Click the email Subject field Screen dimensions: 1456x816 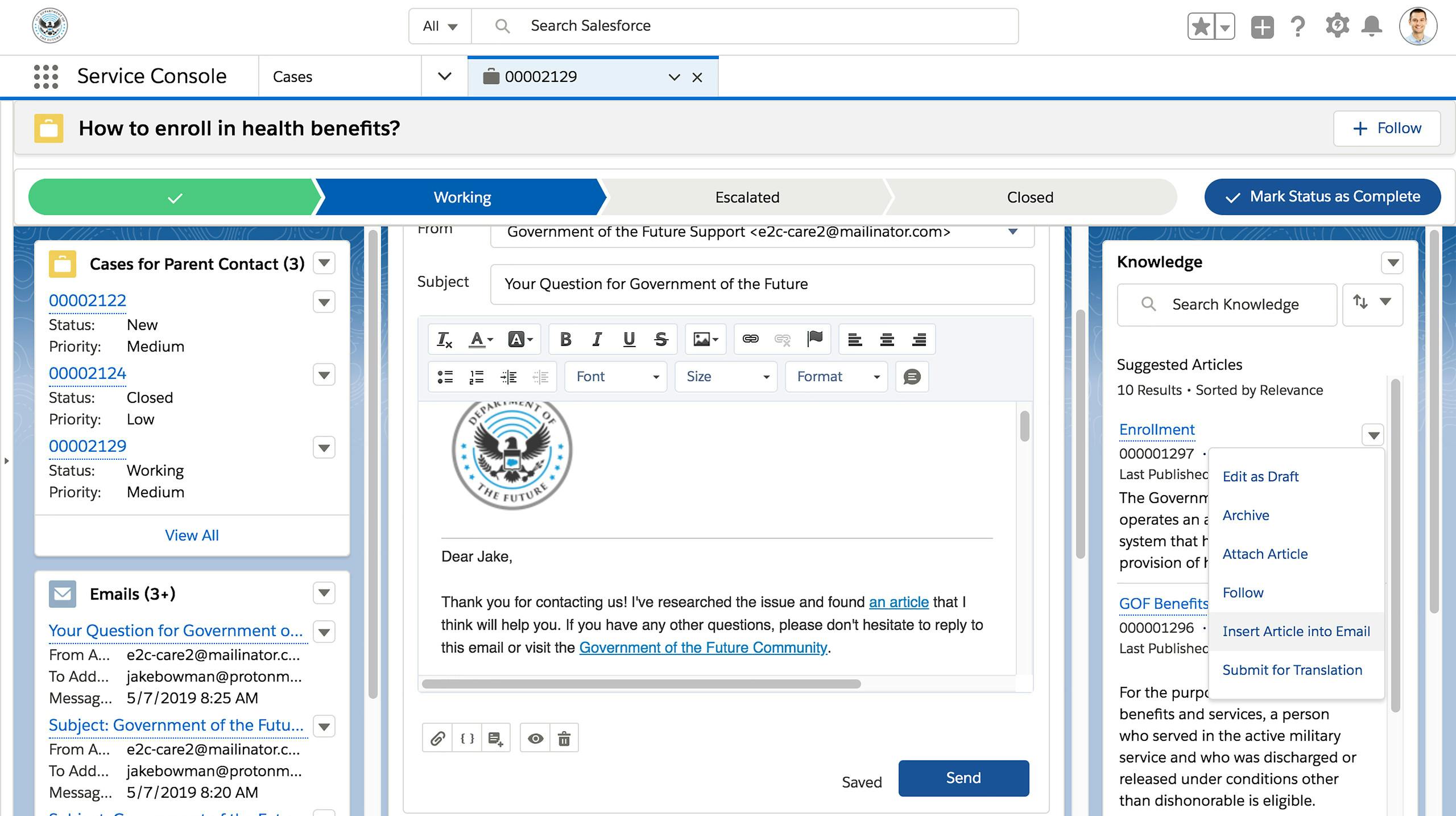pos(762,284)
